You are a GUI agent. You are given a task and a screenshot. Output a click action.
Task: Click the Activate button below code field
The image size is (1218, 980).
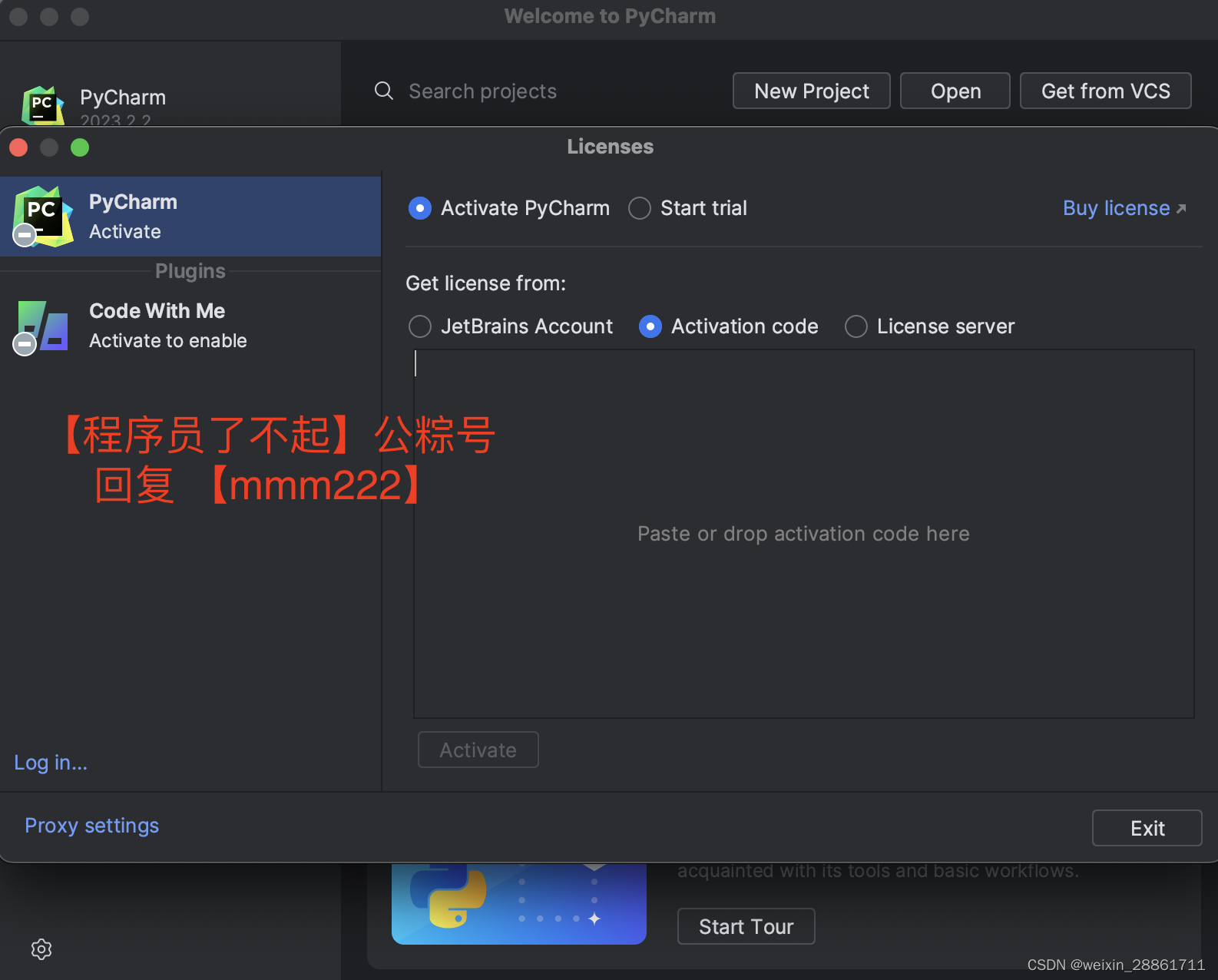tap(478, 750)
